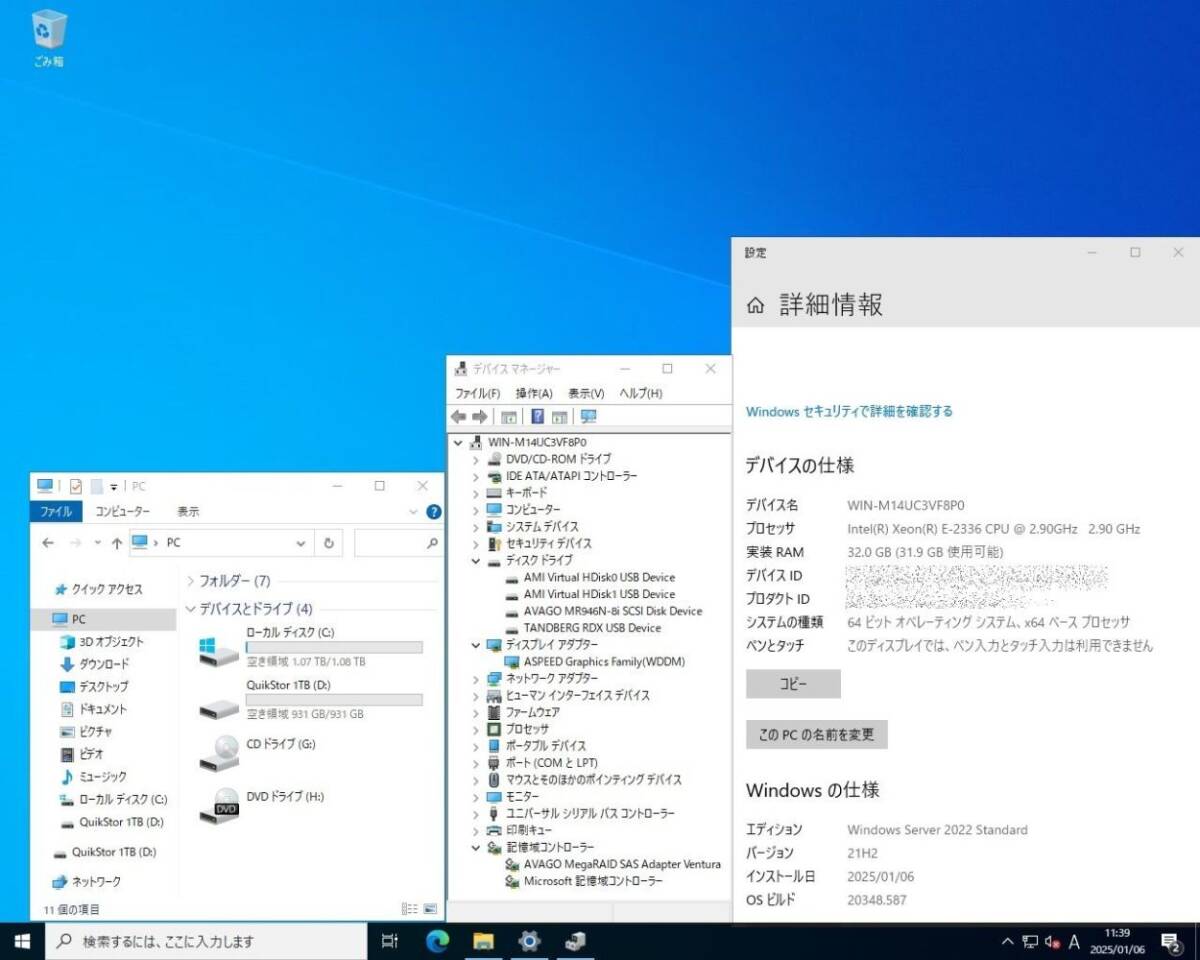Open File Explorer from the taskbar
Viewport: 1200px width, 960px height.
click(484, 941)
